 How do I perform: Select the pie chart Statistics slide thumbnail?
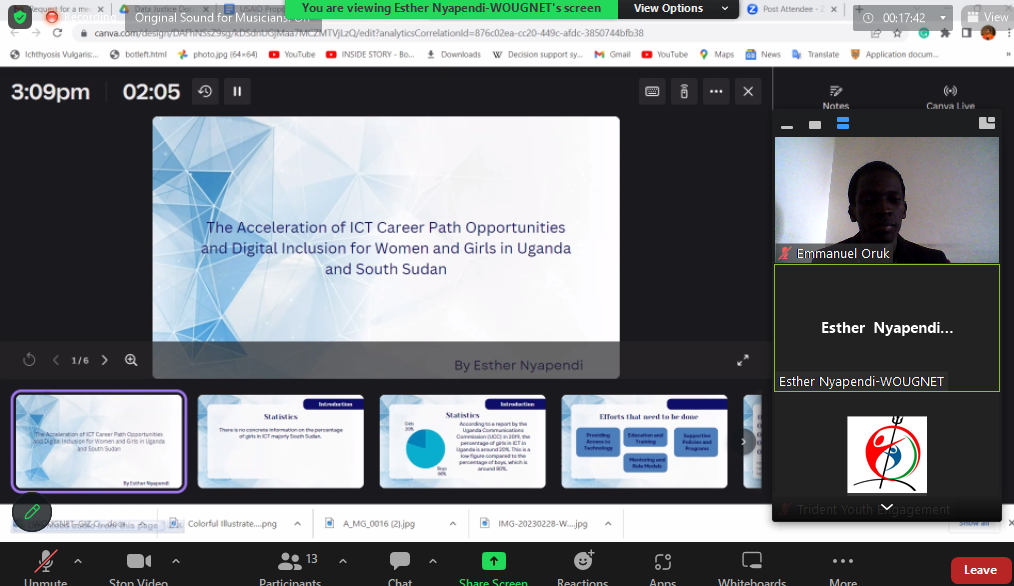coord(462,441)
